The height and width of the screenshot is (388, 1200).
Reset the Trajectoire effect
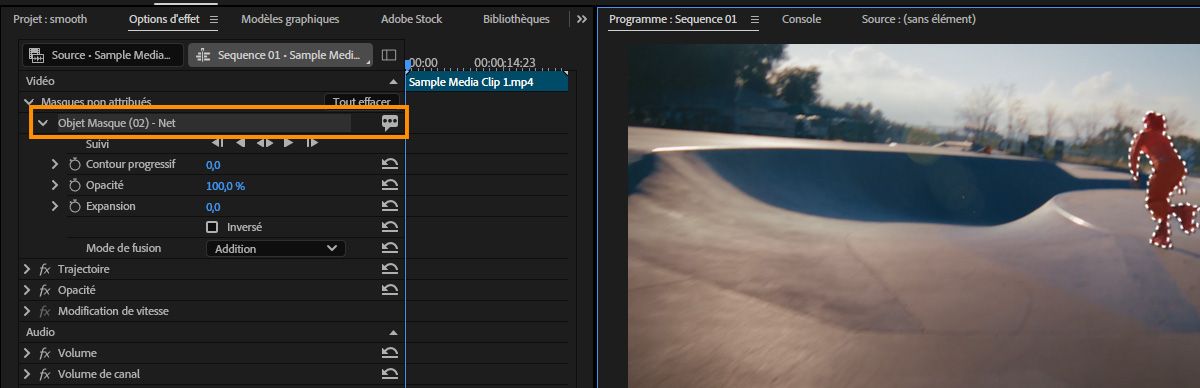click(x=390, y=269)
